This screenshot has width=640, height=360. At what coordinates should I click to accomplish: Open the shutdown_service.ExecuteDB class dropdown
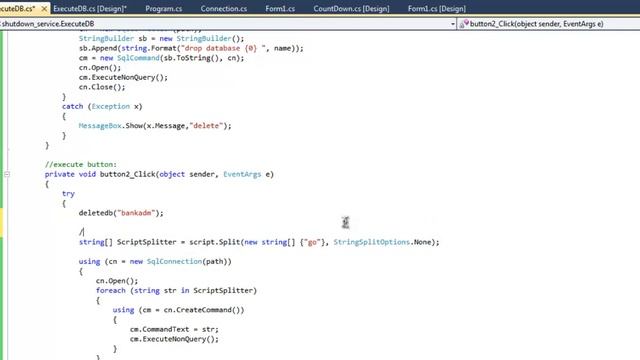(453, 24)
